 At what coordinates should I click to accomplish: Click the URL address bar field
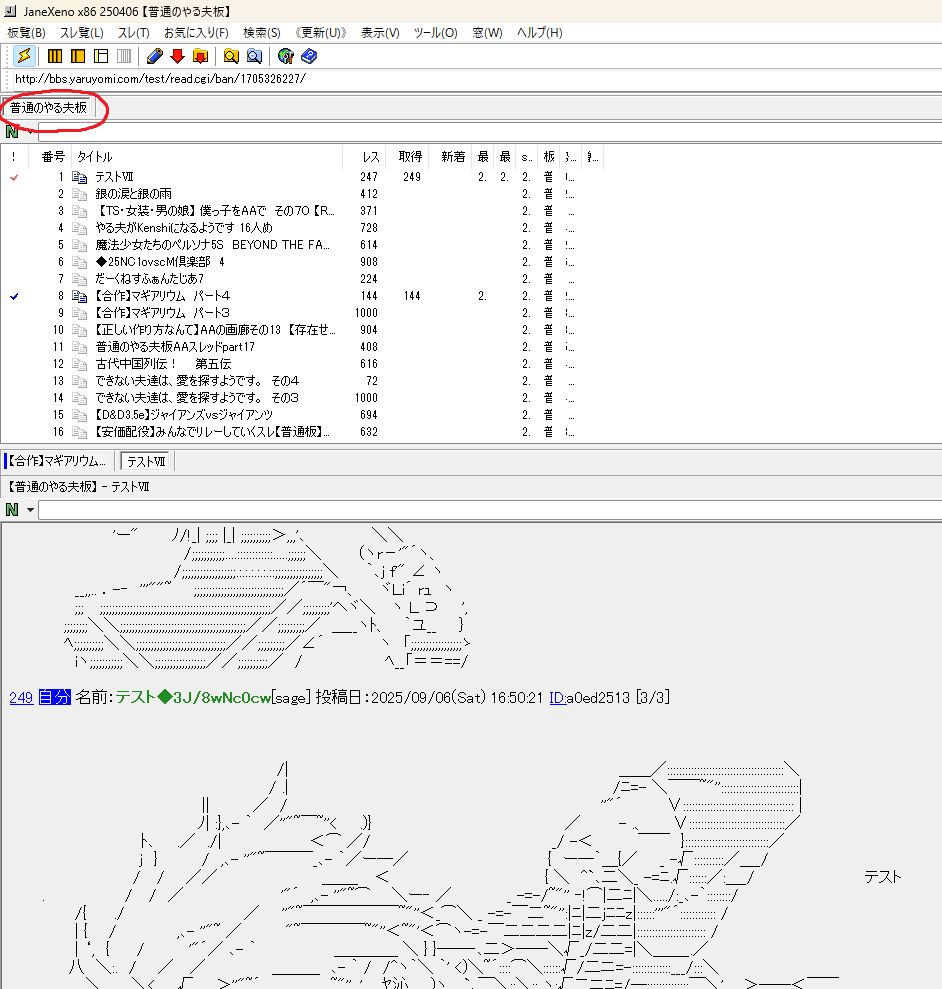click(x=400, y=79)
